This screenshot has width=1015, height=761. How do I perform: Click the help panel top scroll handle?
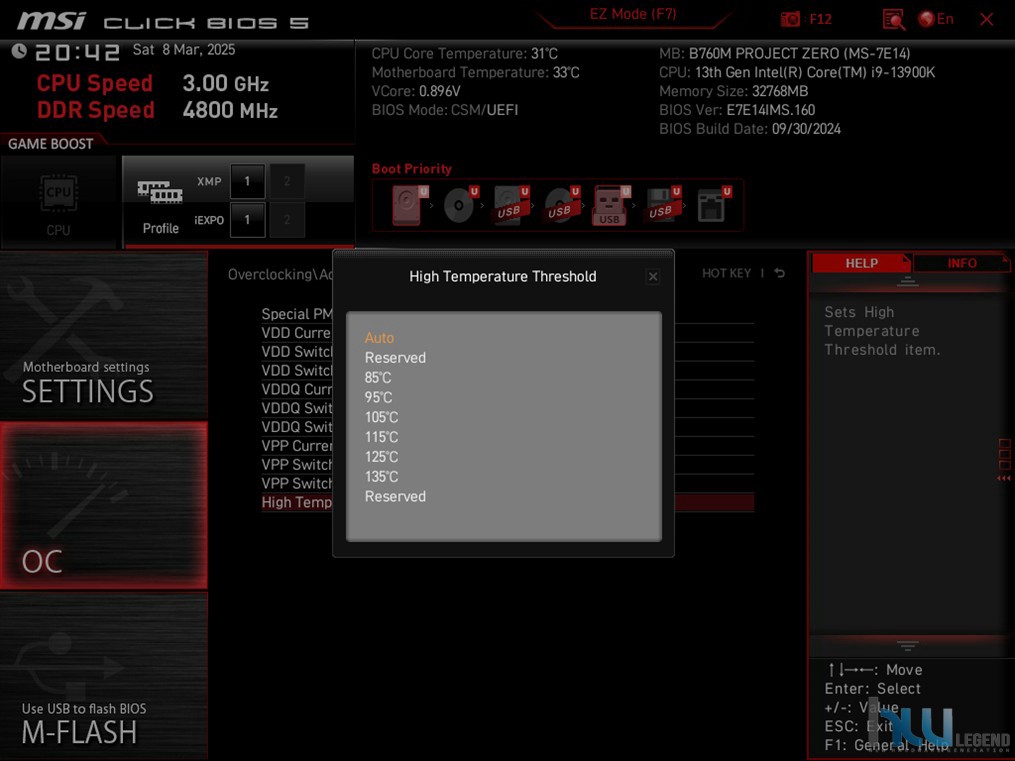908,281
